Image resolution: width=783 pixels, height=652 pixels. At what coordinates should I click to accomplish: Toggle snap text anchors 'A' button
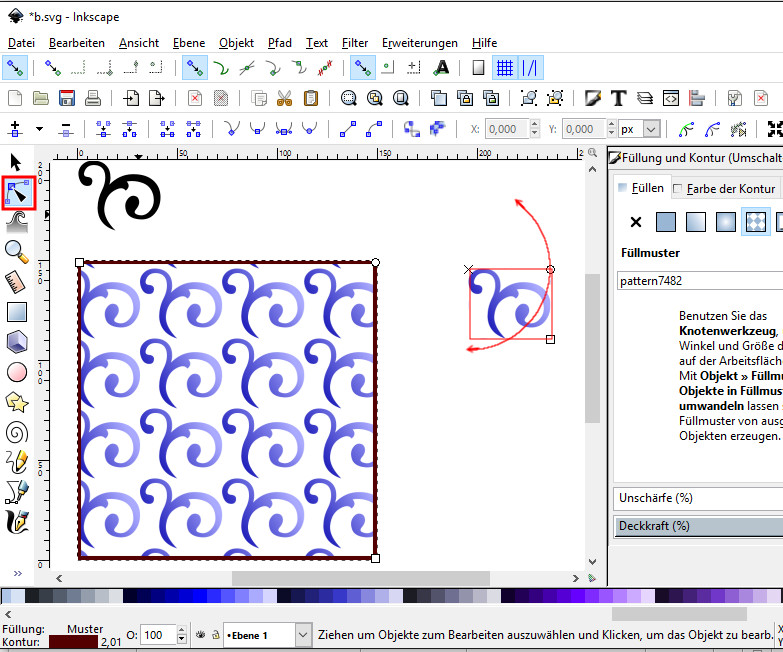[x=440, y=67]
